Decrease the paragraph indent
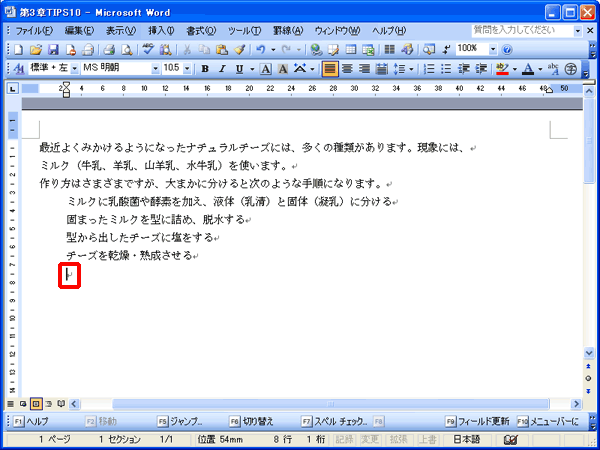 tap(464, 69)
